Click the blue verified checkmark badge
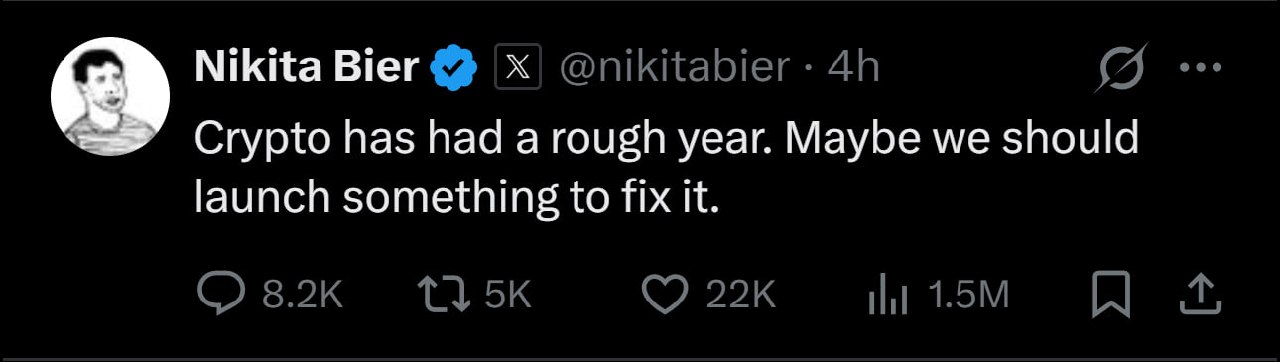Screen dimensions: 1280x362 (454, 68)
